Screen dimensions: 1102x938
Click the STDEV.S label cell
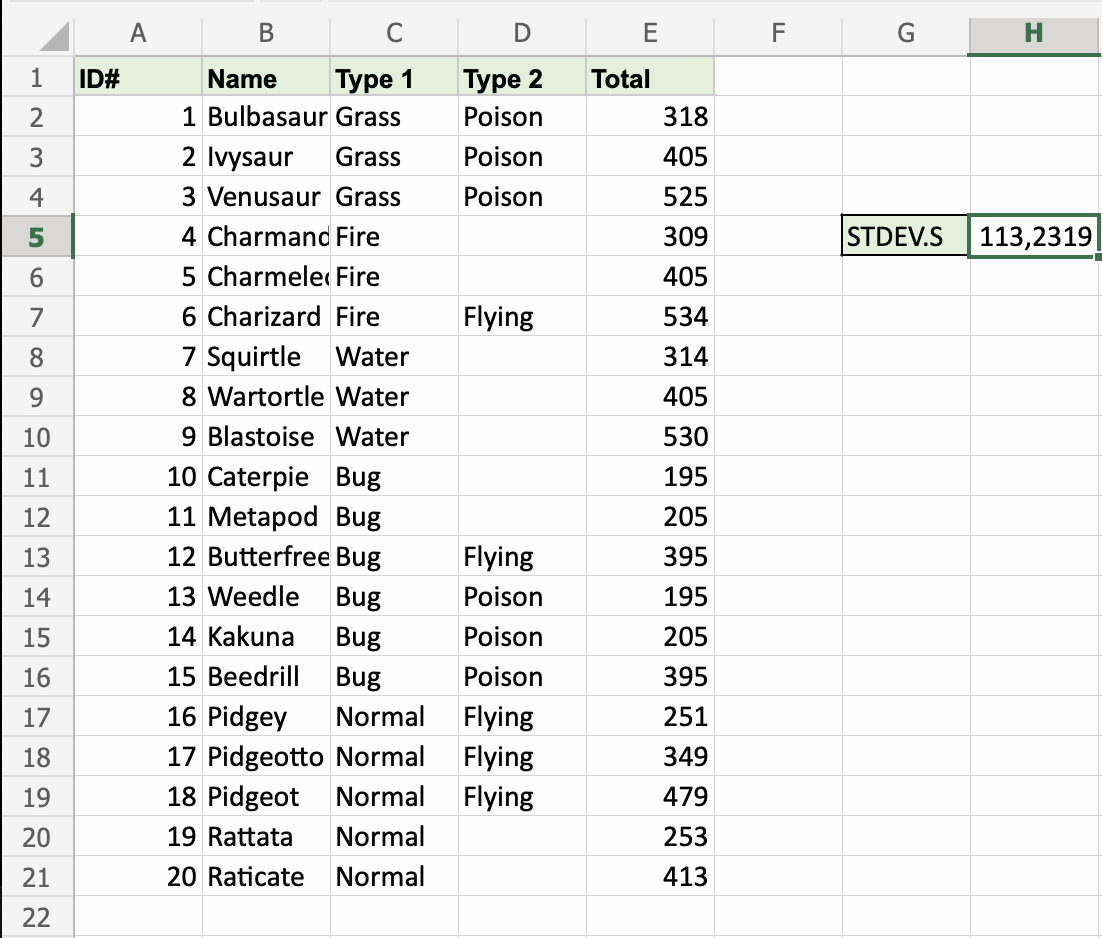[906, 237]
